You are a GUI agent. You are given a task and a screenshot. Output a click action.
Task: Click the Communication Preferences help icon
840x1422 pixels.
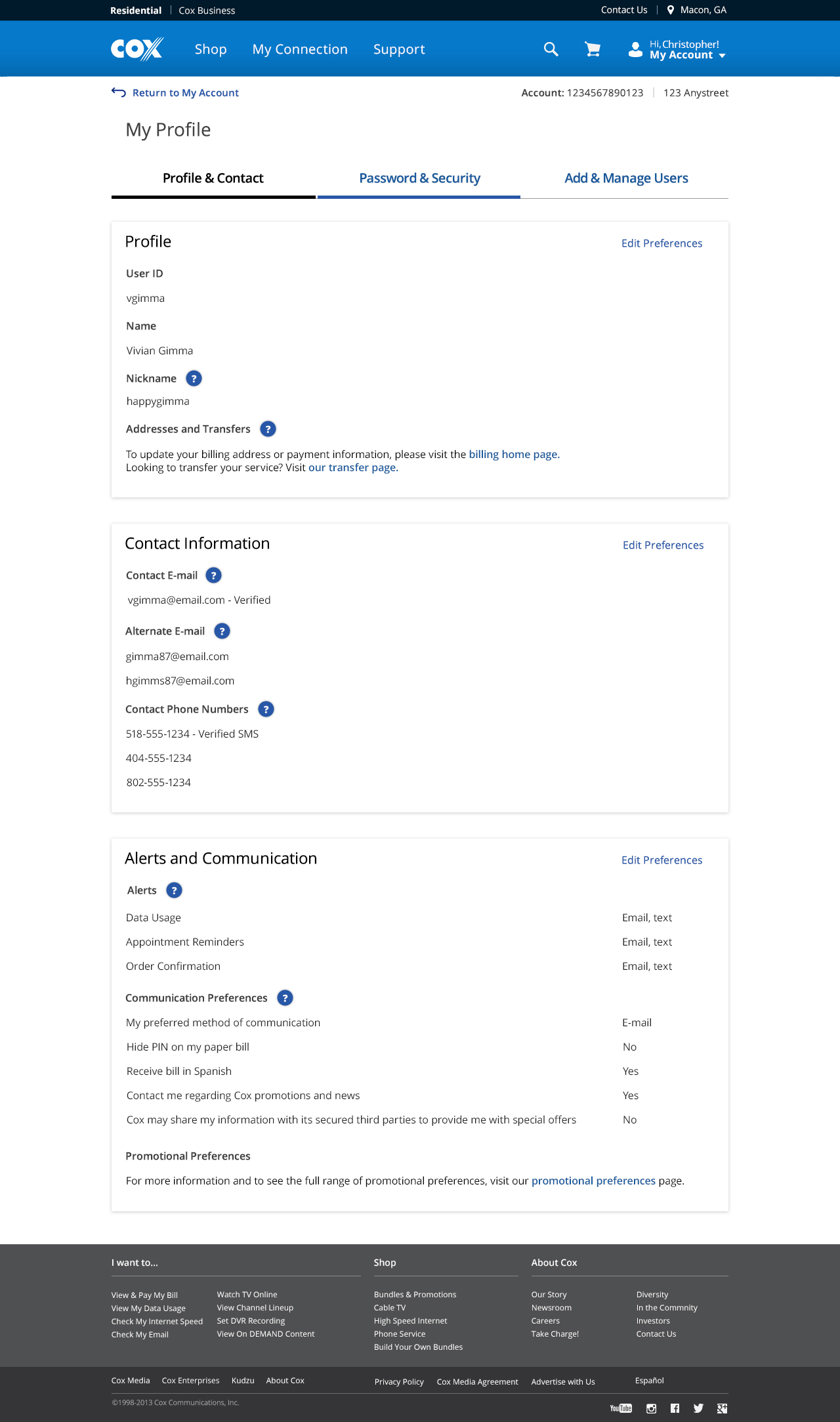285,998
